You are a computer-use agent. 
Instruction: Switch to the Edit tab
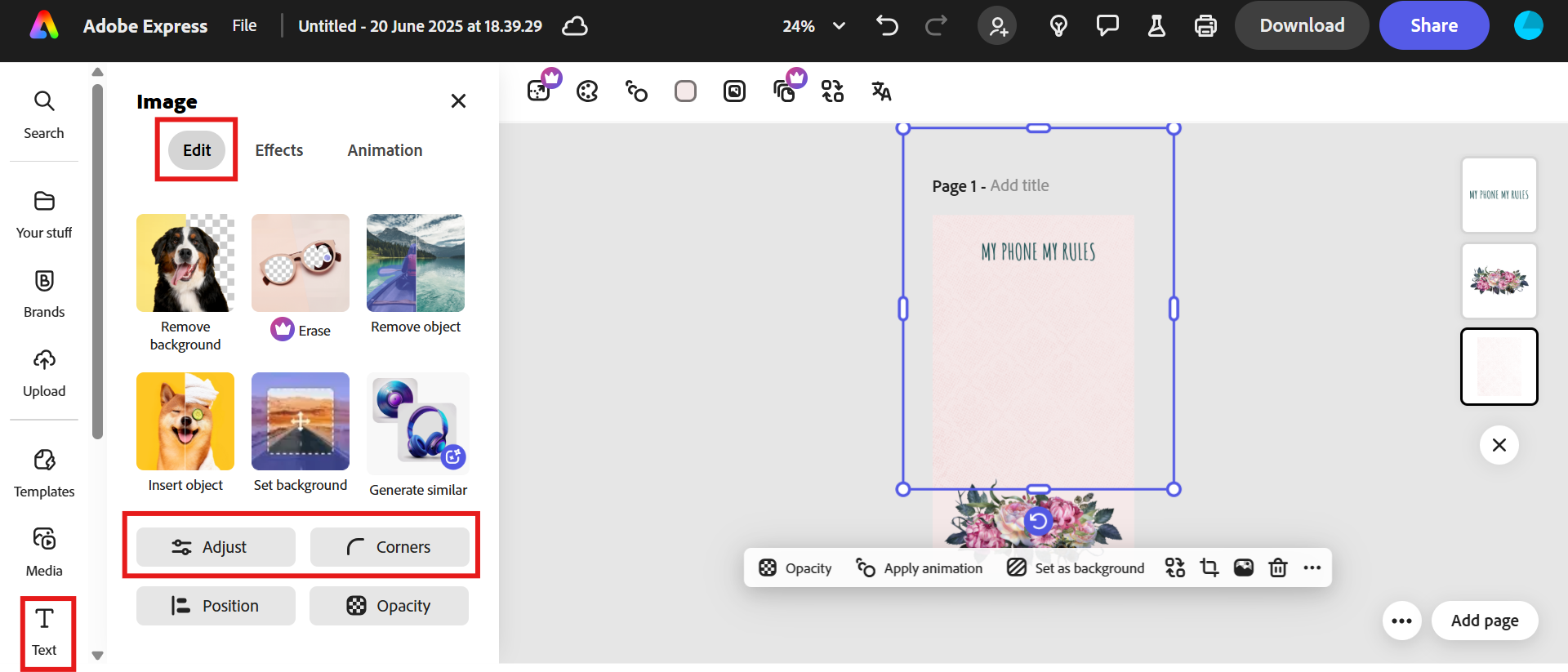click(x=197, y=150)
